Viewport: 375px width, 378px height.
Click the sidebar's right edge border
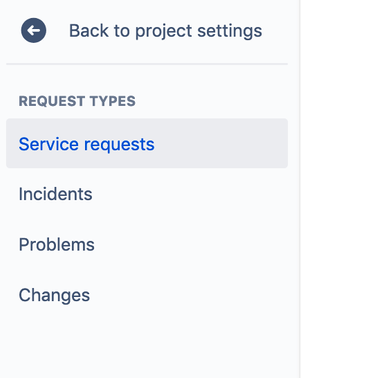point(300,189)
